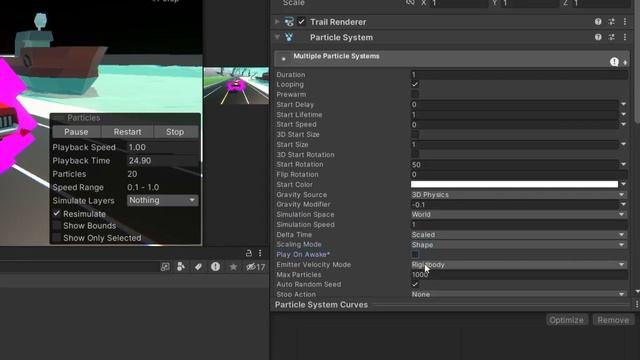Restart the particle simulation
Image resolution: width=640 pixels, height=360 pixels.
point(127,132)
